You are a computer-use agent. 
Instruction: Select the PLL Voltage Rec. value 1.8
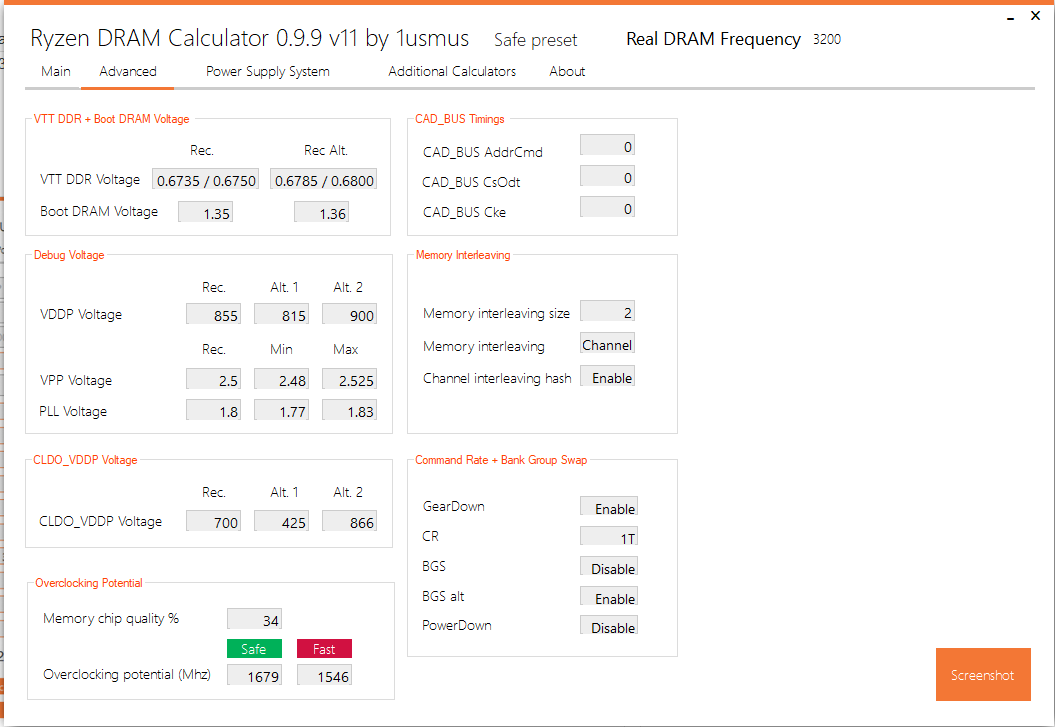[x=214, y=411]
